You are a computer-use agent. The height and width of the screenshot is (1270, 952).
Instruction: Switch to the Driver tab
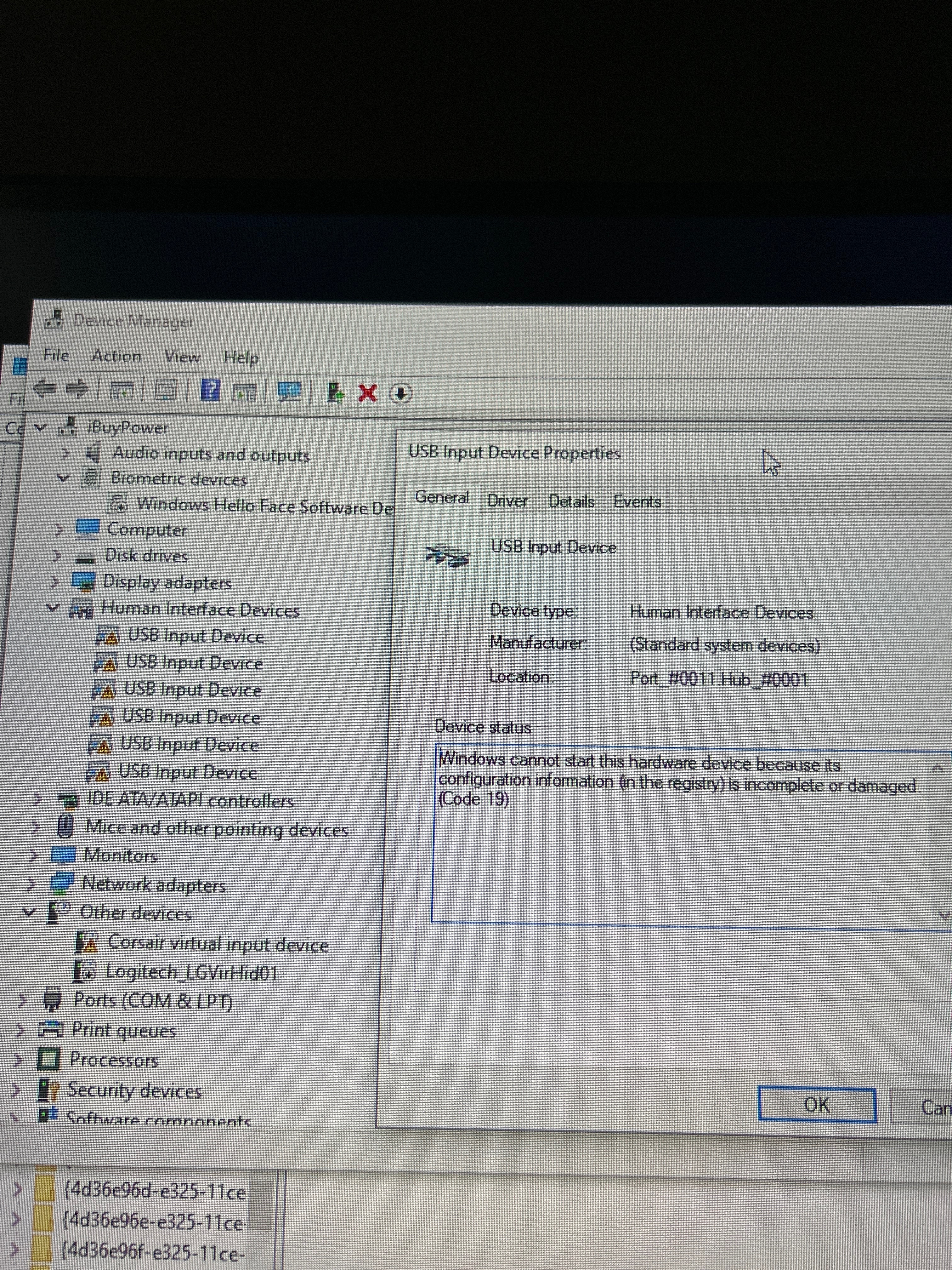pyautogui.click(x=507, y=501)
